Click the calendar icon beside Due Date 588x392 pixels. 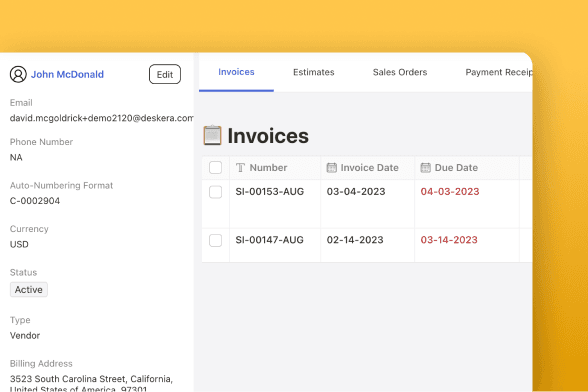[426, 168]
